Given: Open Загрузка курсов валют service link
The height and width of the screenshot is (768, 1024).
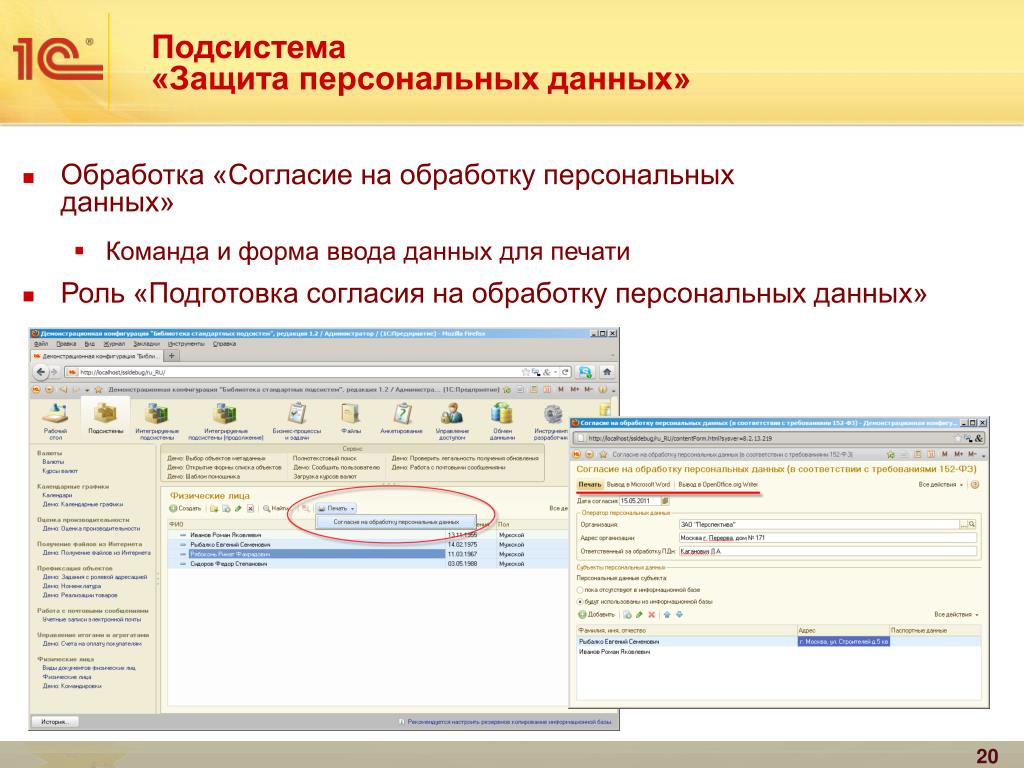Looking at the screenshot, I should click(325, 476).
